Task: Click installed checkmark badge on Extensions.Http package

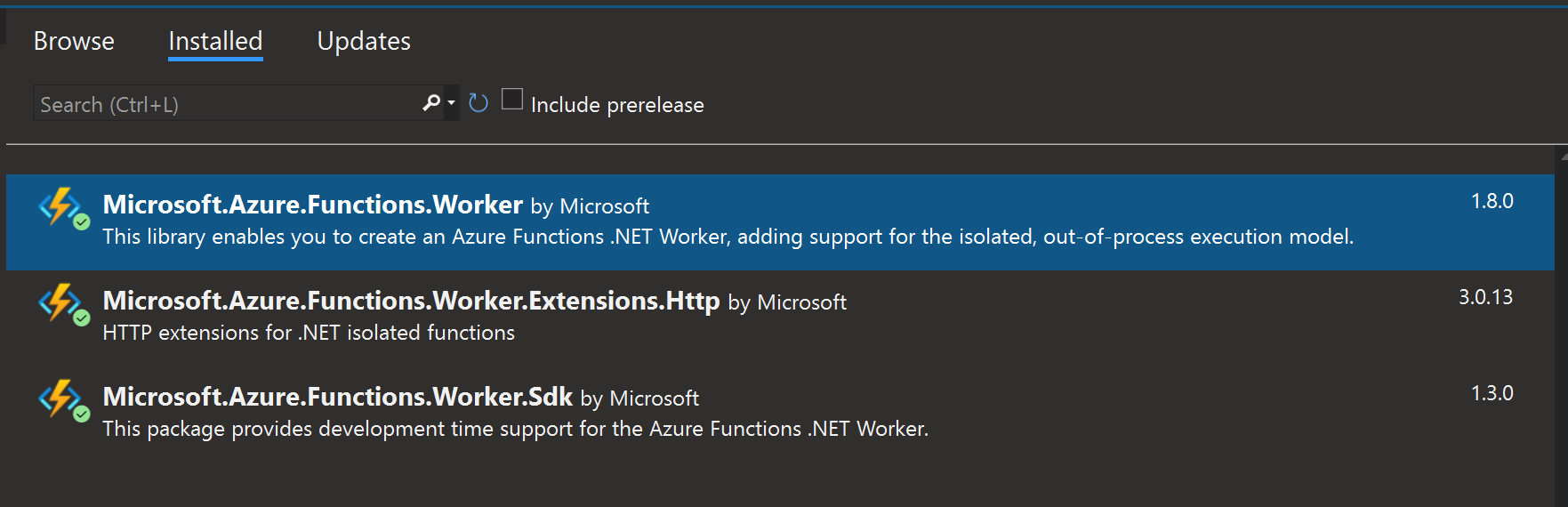Action: tap(82, 318)
